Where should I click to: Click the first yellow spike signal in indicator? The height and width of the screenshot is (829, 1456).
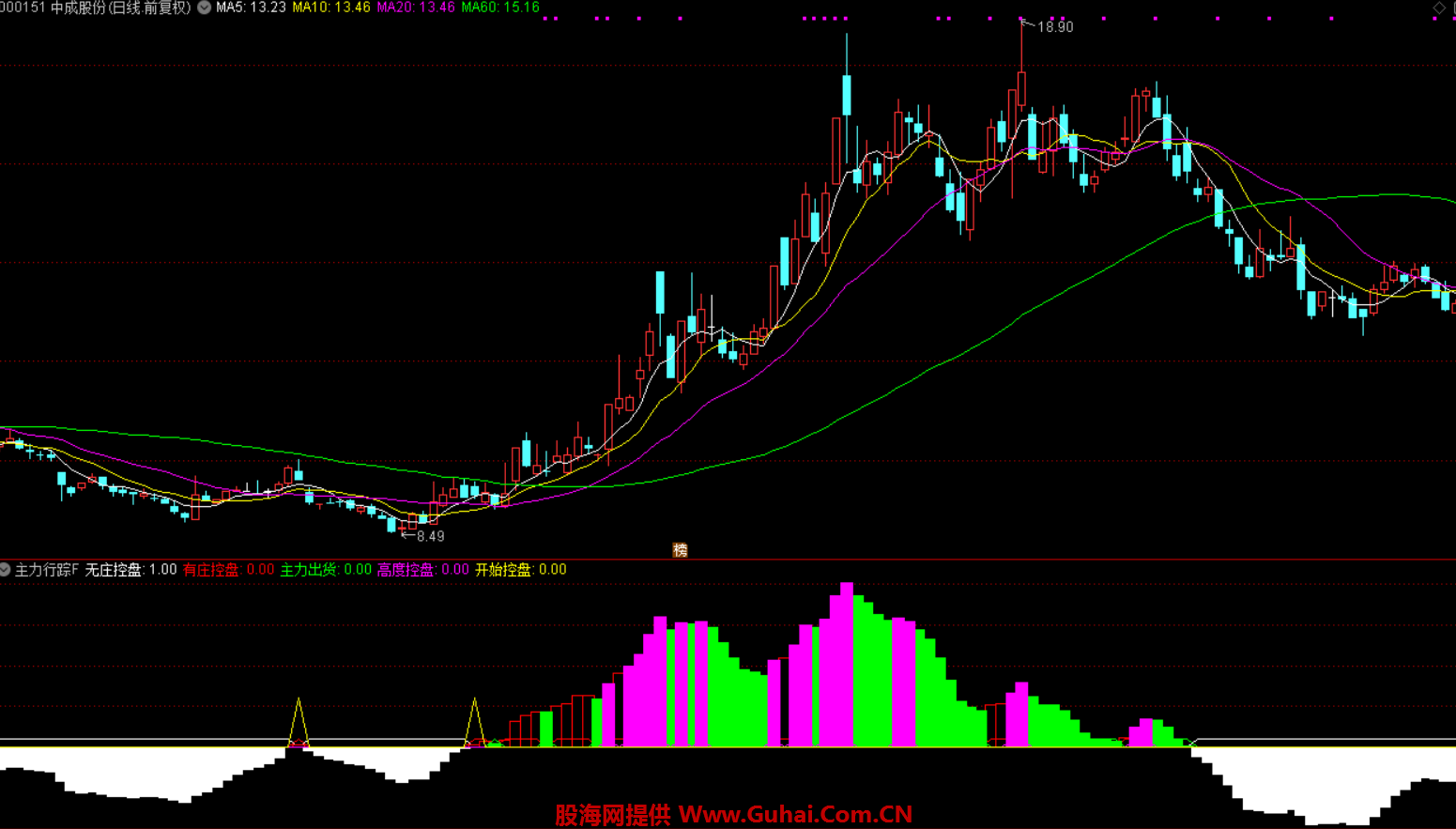(299, 723)
